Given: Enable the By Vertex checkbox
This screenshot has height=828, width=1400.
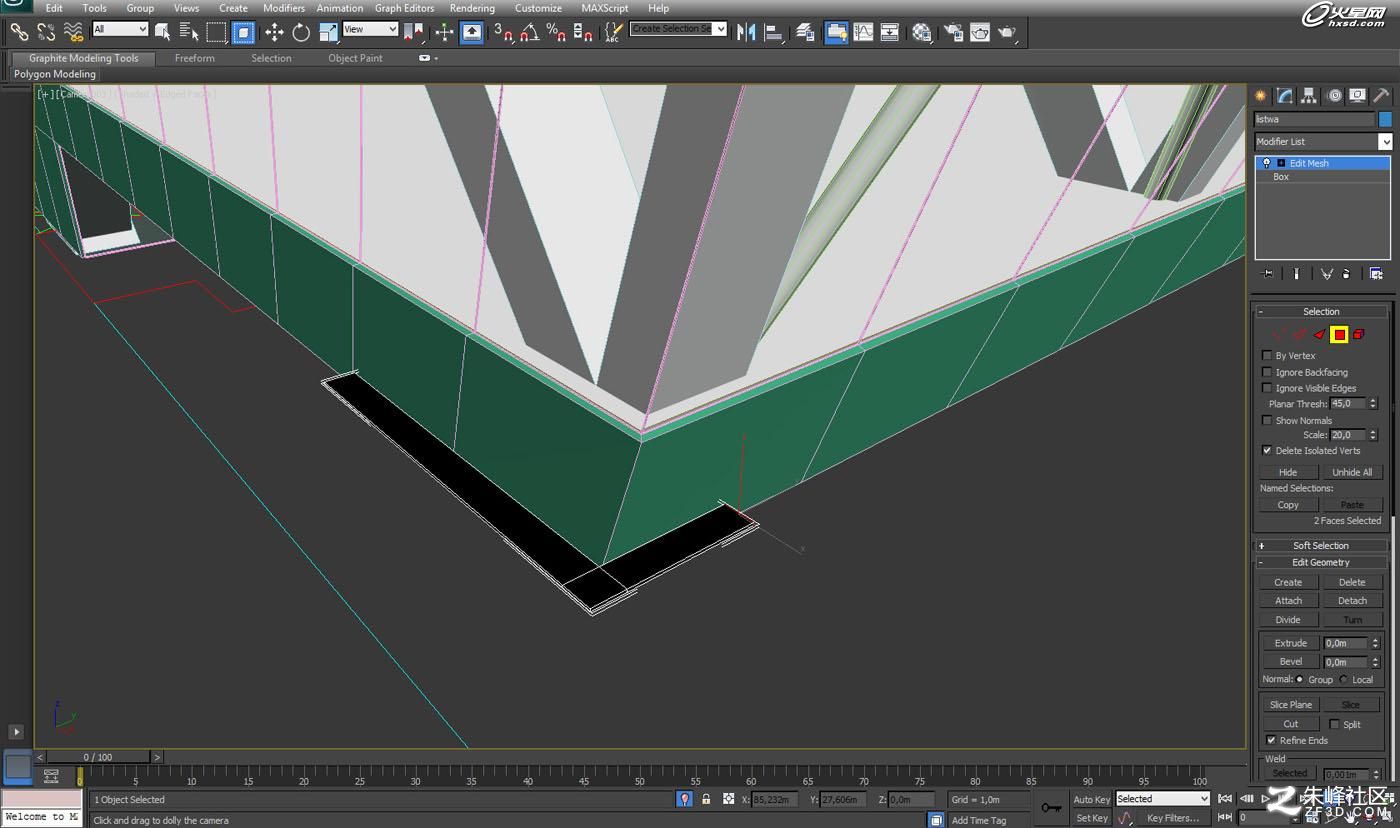Looking at the screenshot, I should [1267, 356].
